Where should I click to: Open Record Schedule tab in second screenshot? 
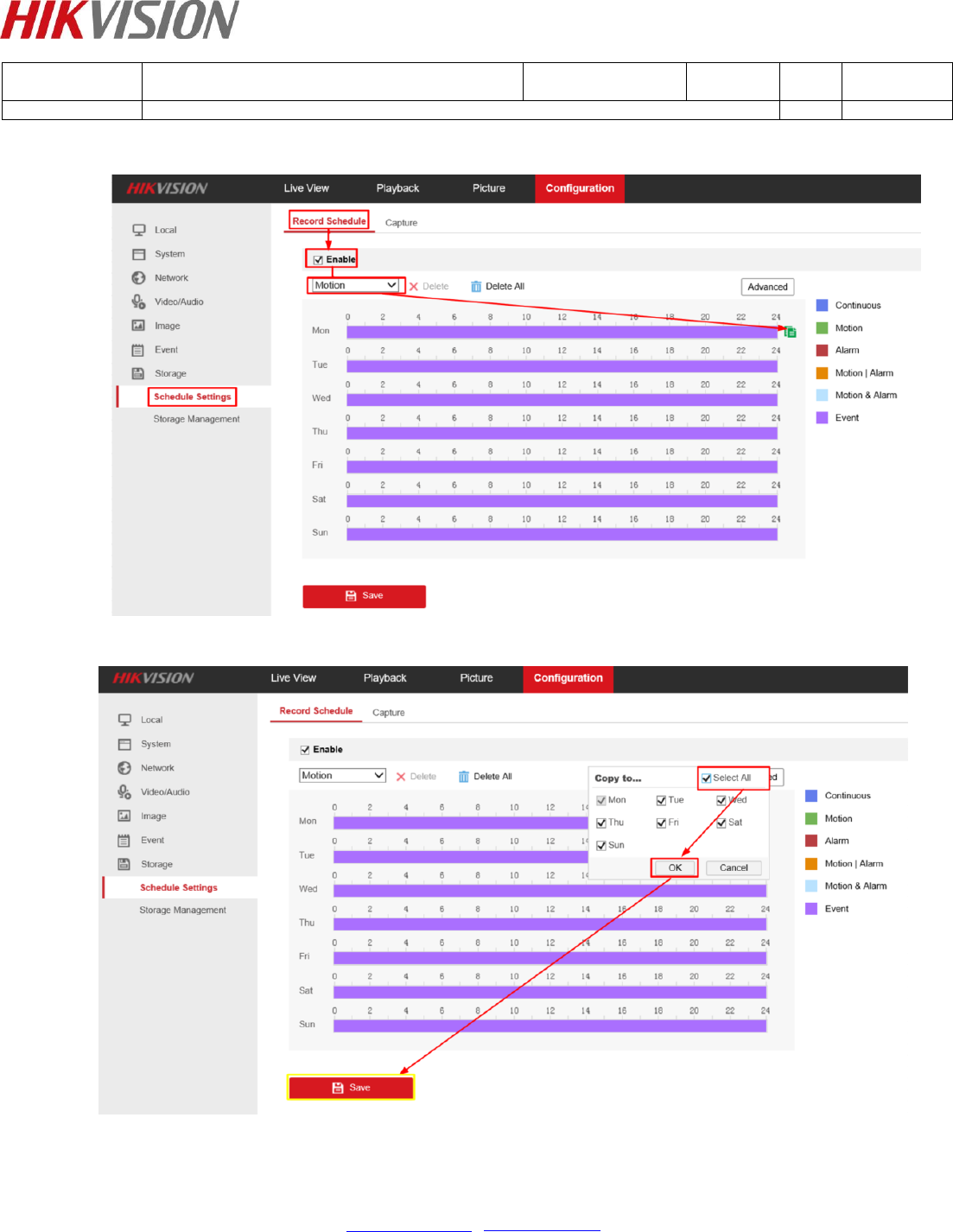click(316, 711)
